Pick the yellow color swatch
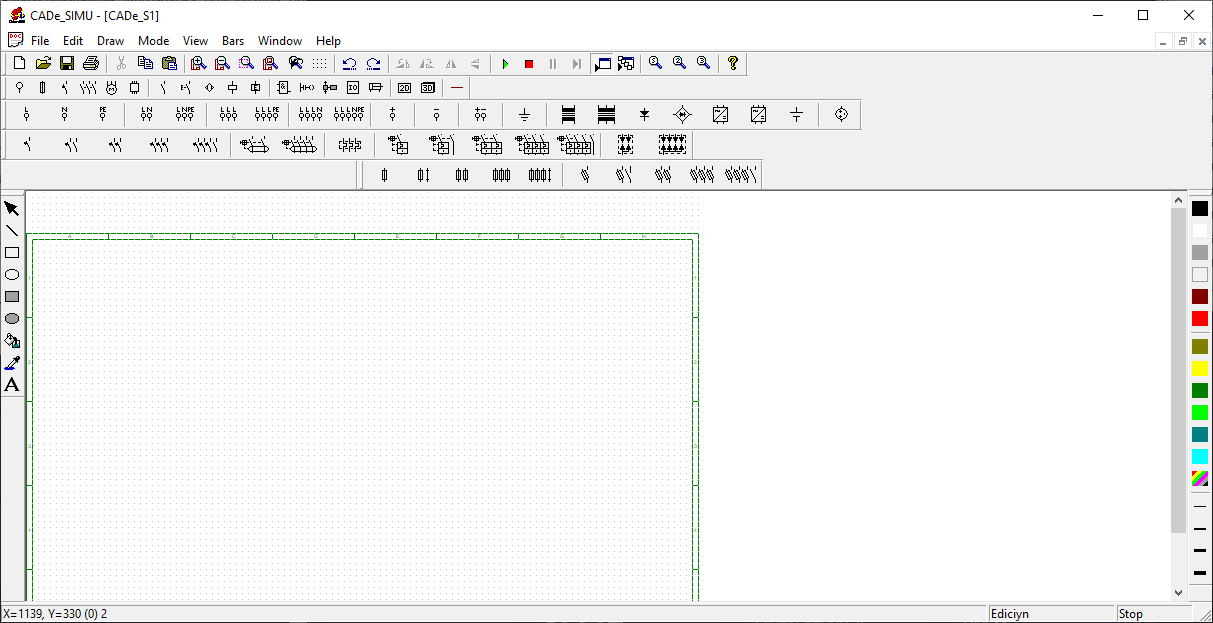 (1200, 369)
